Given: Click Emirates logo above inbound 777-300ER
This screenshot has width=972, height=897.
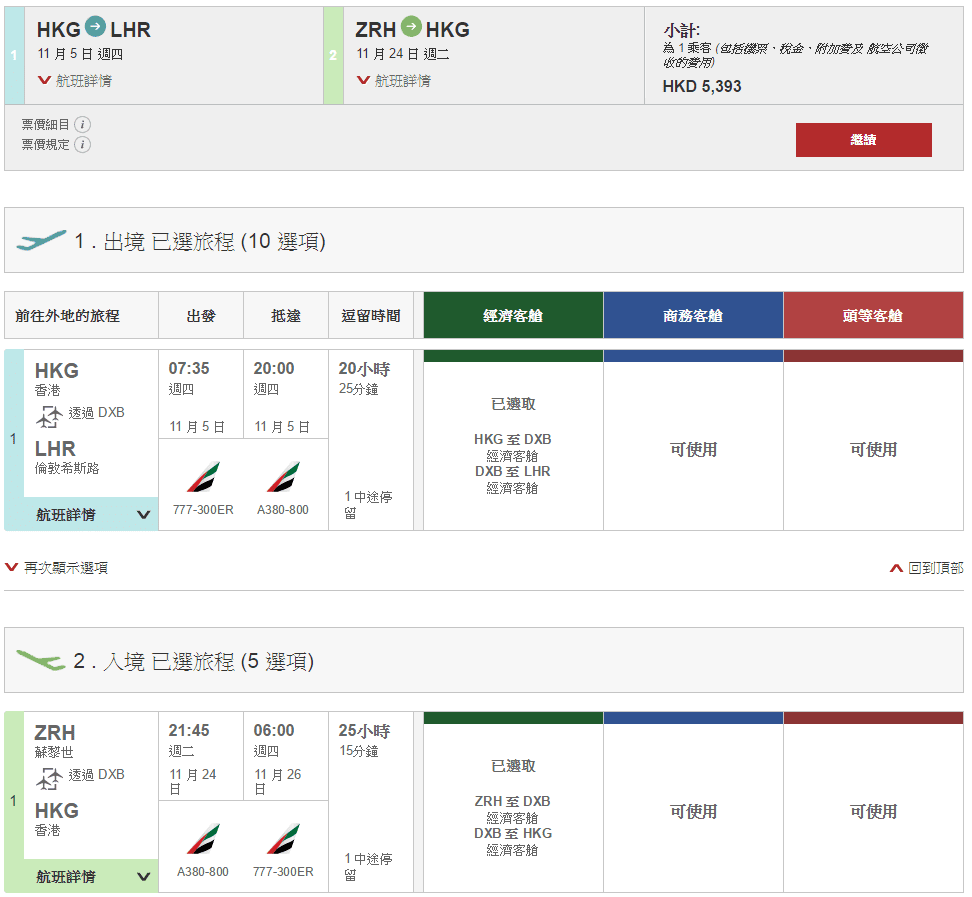Looking at the screenshot, I should [x=283, y=839].
